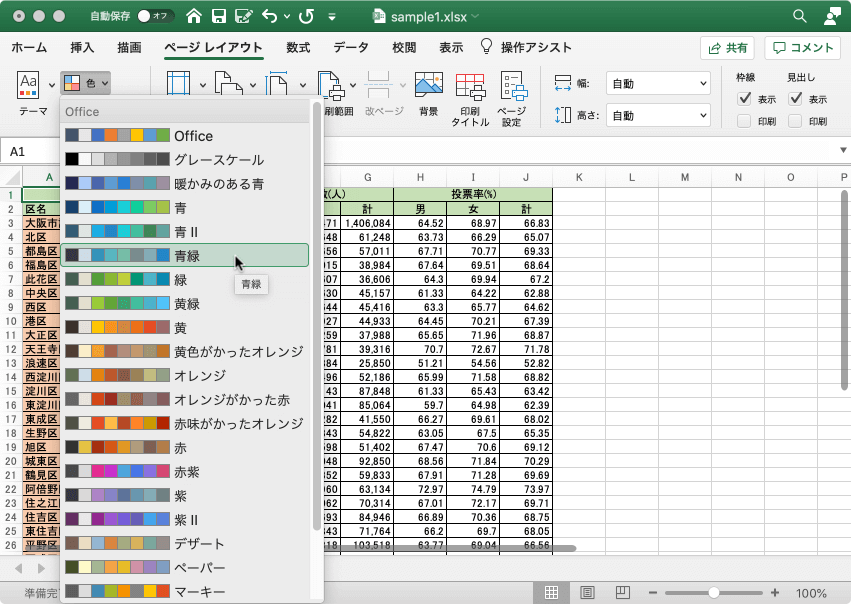The width and height of the screenshot is (851, 604).
Task: Enable 印刷 checkbox under 見出し
Action: [795, 121]
